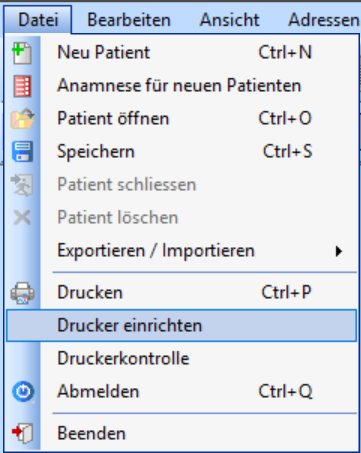Click the grey X icon beside Patient löschen
Viewport: 361px width, 453px height.
[x=22, y=218]
